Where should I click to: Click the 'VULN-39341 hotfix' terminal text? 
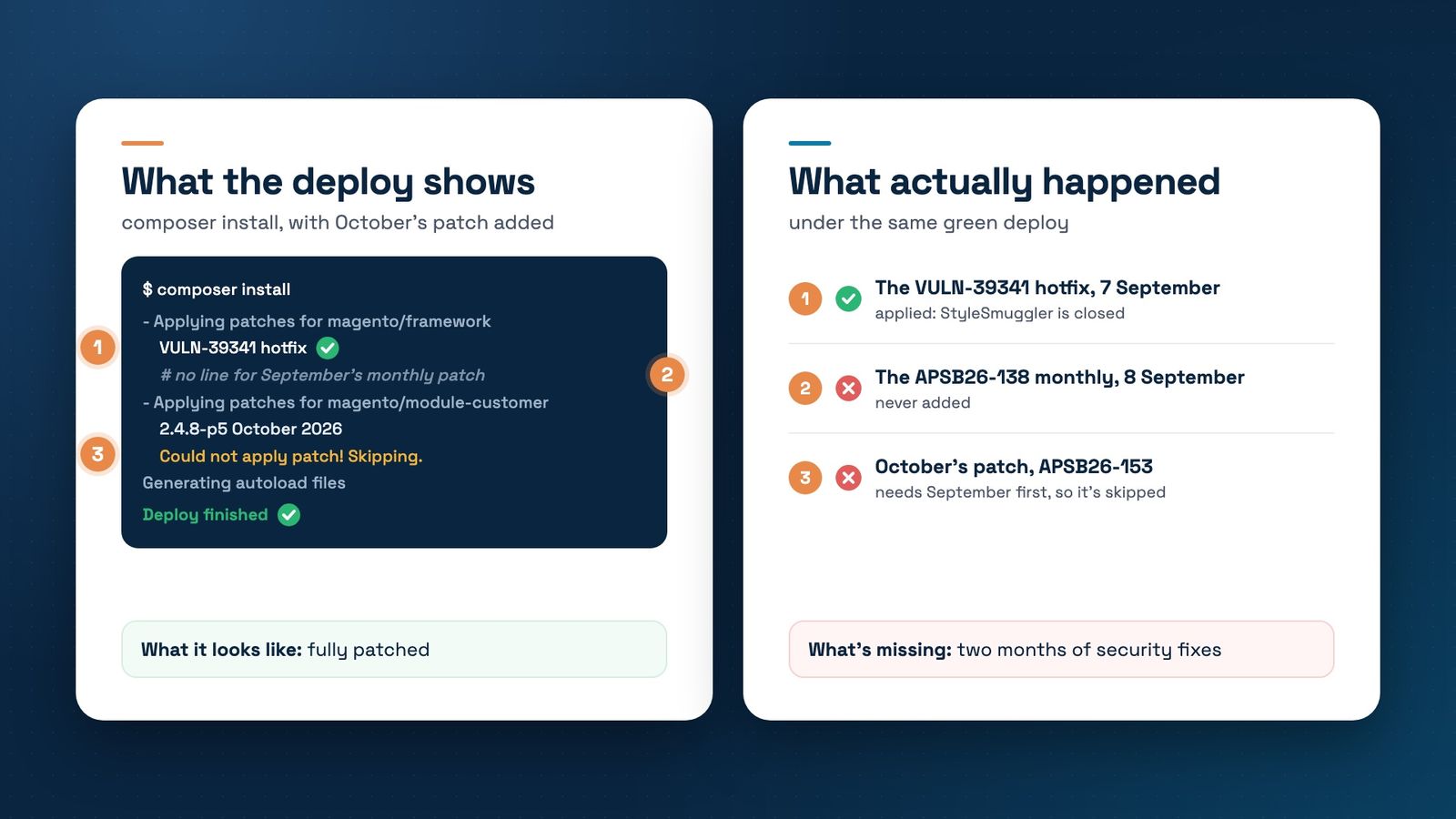point(233,348)
